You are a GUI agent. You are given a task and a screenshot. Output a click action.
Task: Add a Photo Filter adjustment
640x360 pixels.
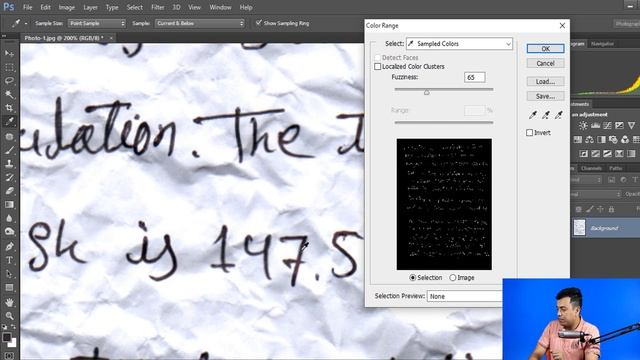click(x=613, y=140)
